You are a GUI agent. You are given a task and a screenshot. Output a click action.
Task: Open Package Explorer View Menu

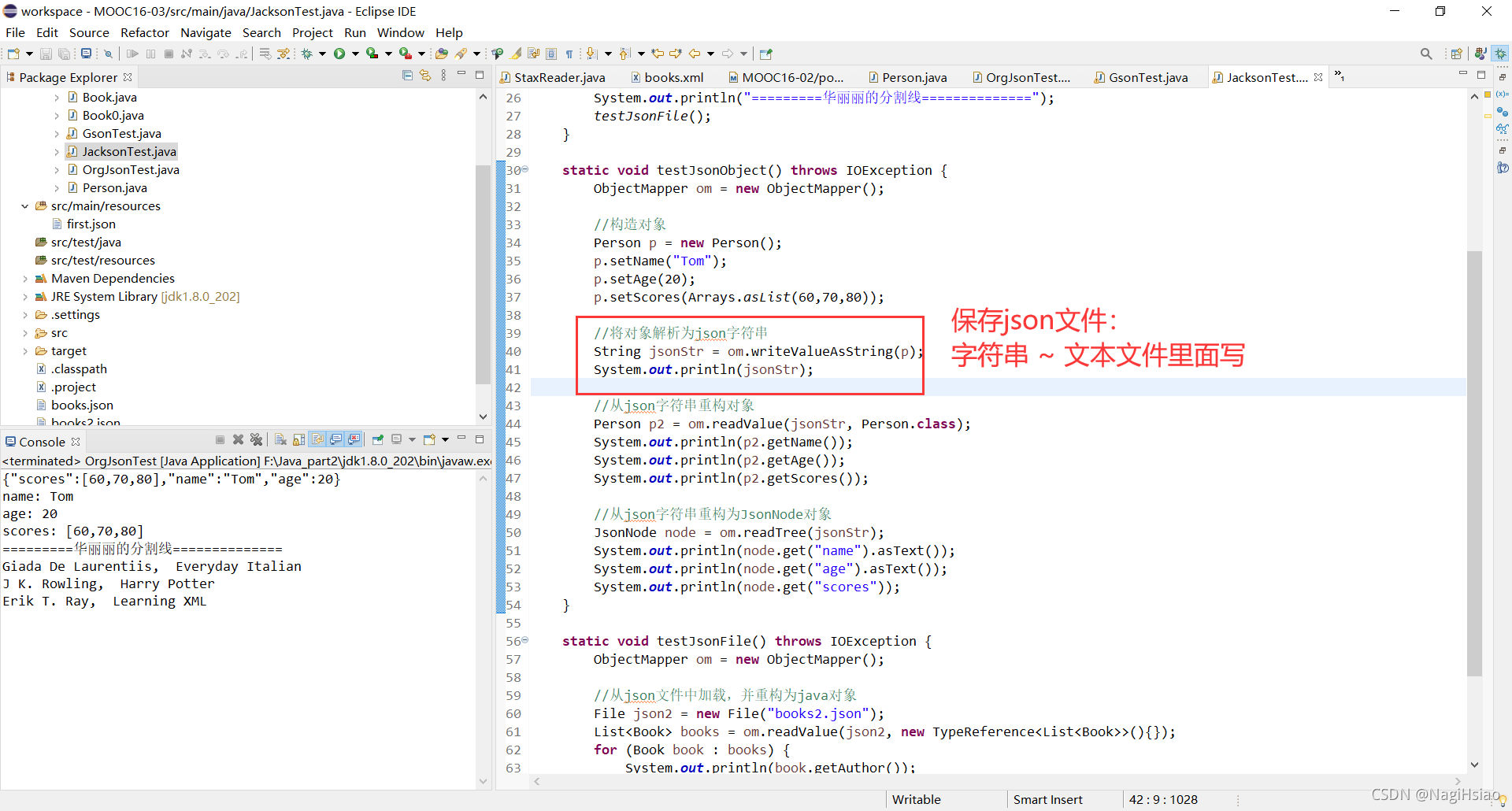coord(444,76)
